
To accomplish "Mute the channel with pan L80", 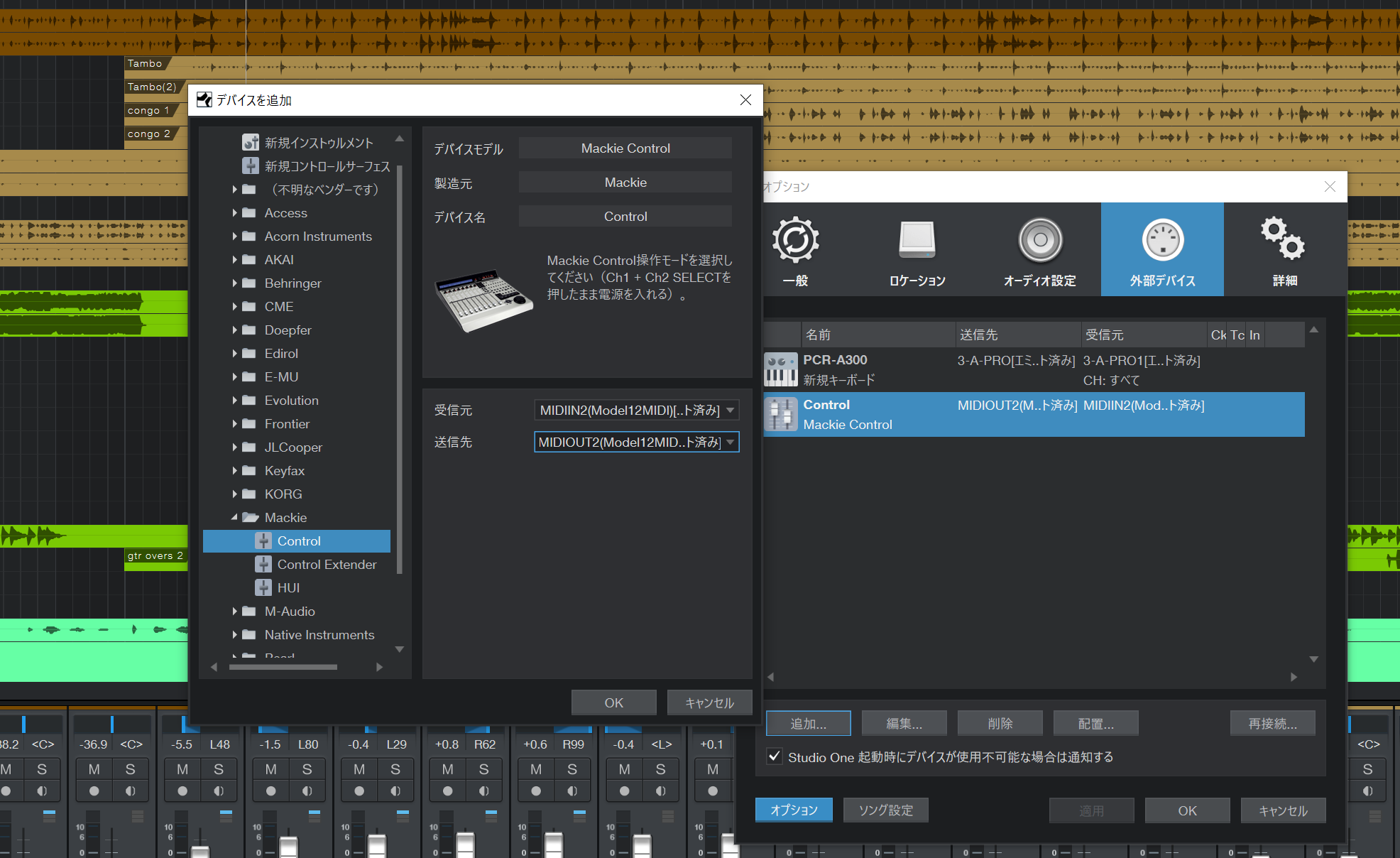I will tap(271, 769).
